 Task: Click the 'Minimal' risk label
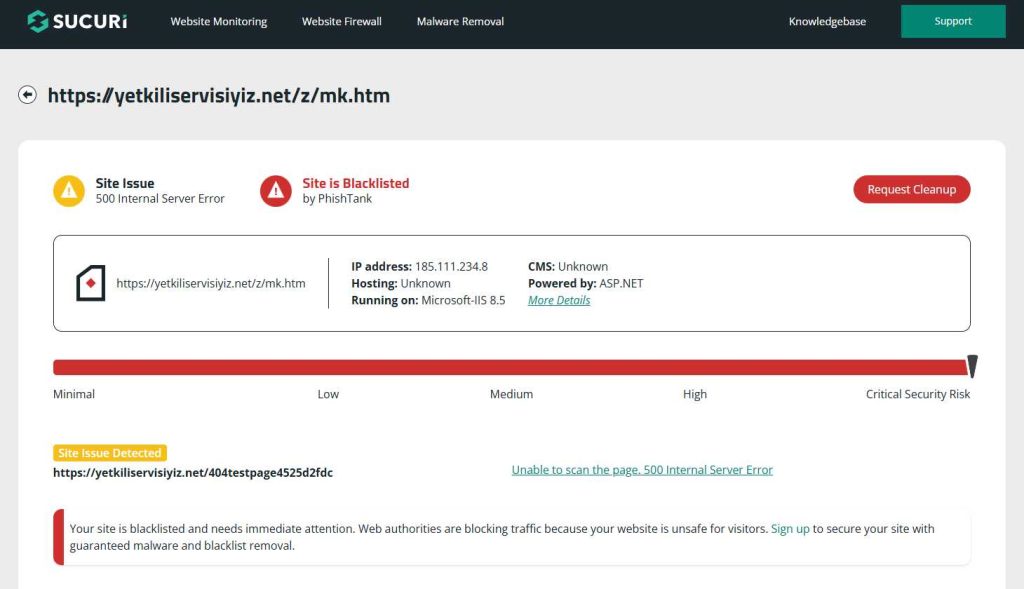(x=74, y=394)
